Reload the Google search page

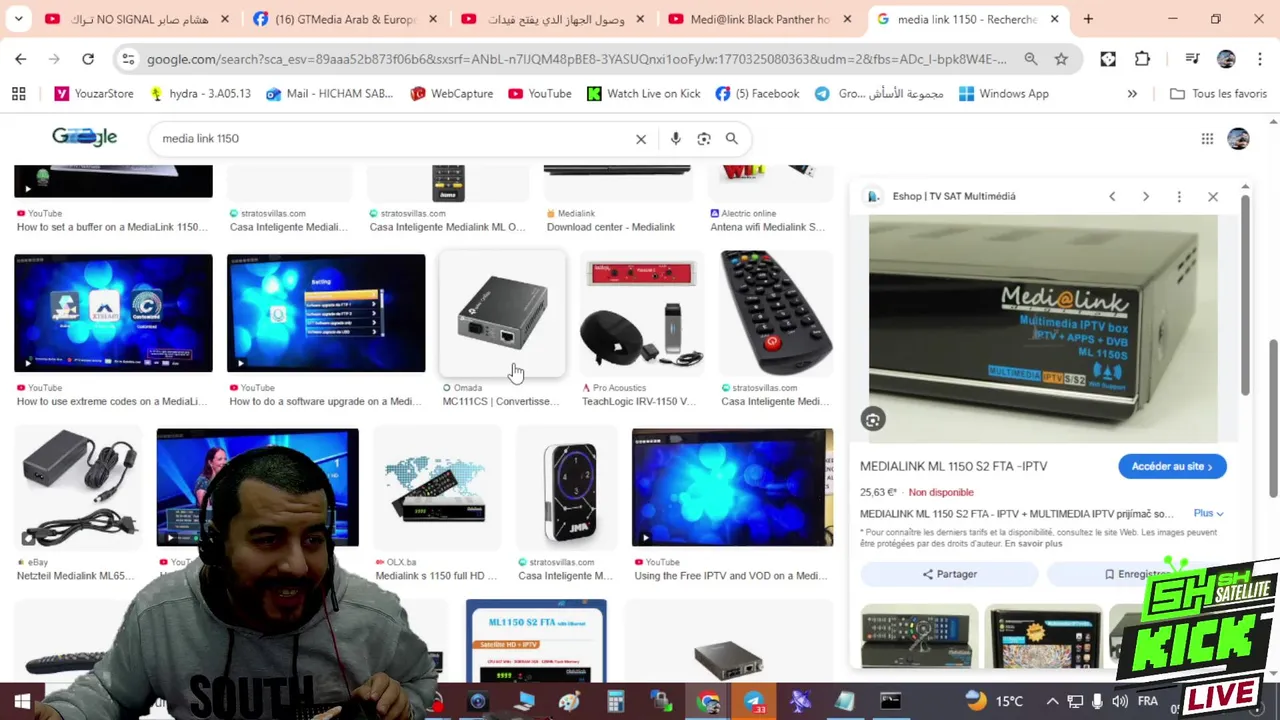click(88, 59)
